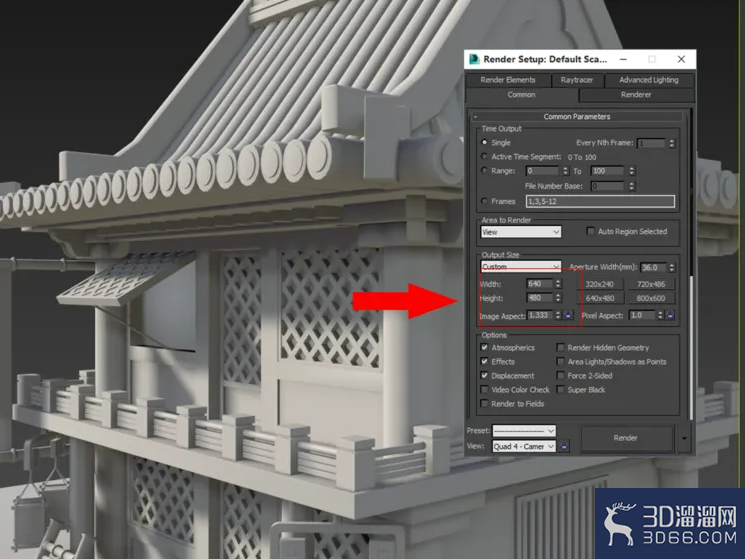Click the Range start spinner arrows
The image size is (745, 559).
point(565,171)
